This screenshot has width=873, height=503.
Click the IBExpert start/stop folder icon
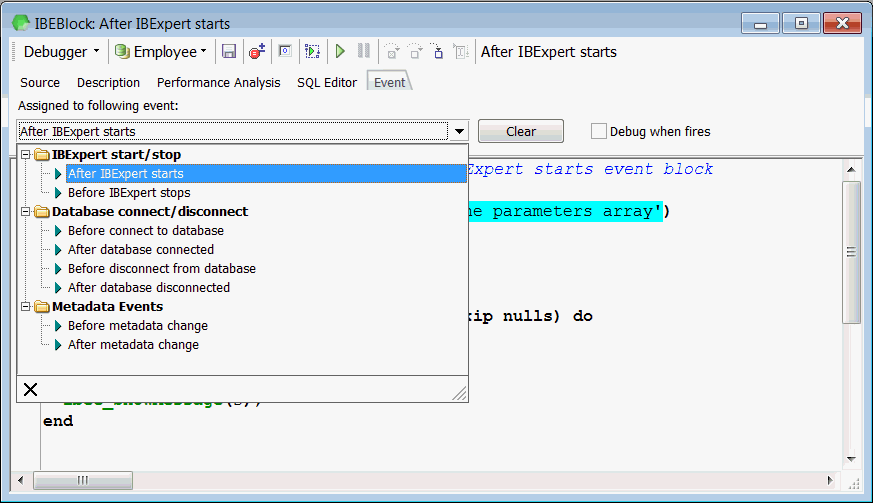click(x=42, y=155)
